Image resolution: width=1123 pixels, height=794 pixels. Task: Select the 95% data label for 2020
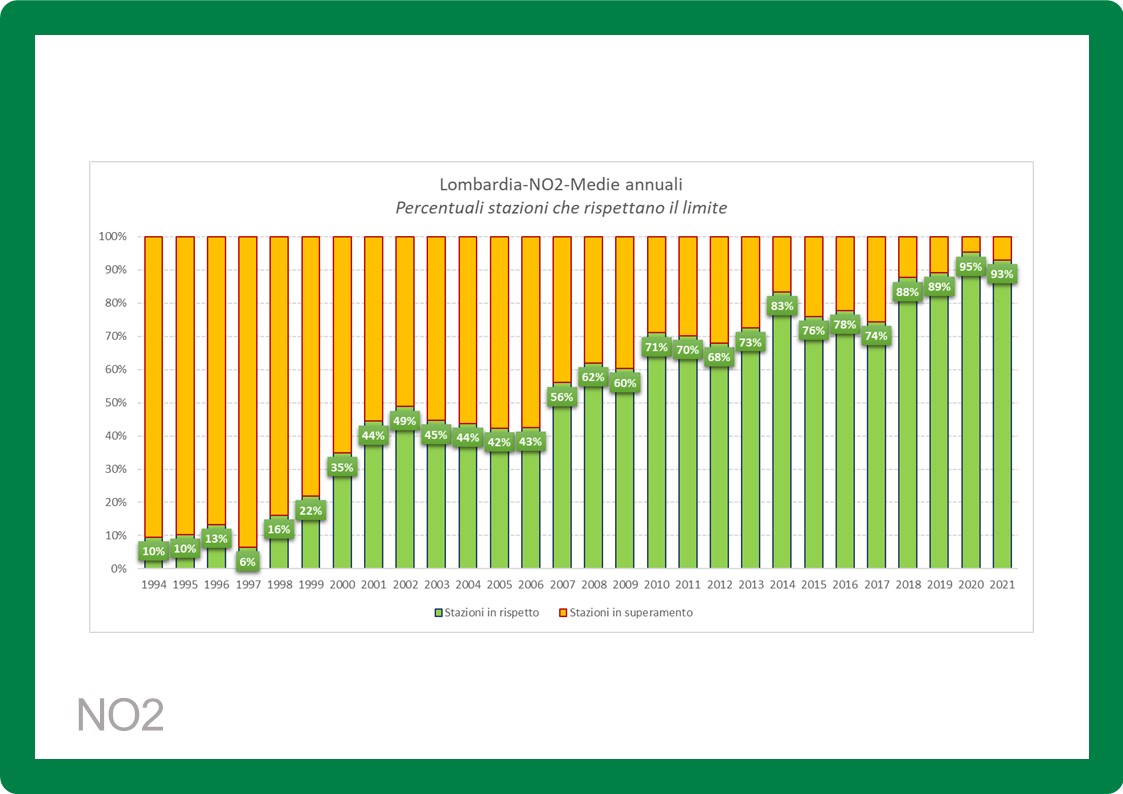click(971, 267)
